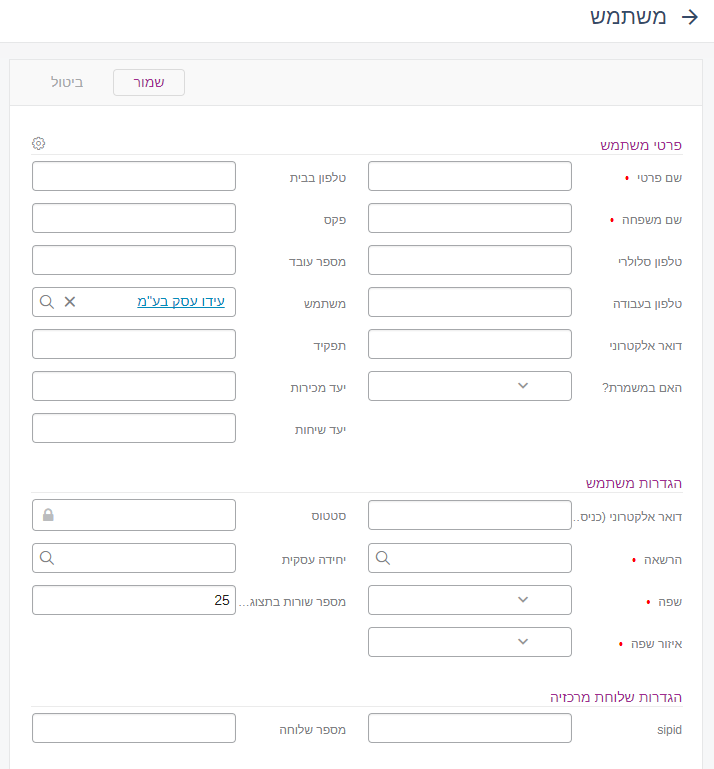714x769 pixels.
Task: Select the דואר אלקטרוני input box
Action: coord(470,344)
